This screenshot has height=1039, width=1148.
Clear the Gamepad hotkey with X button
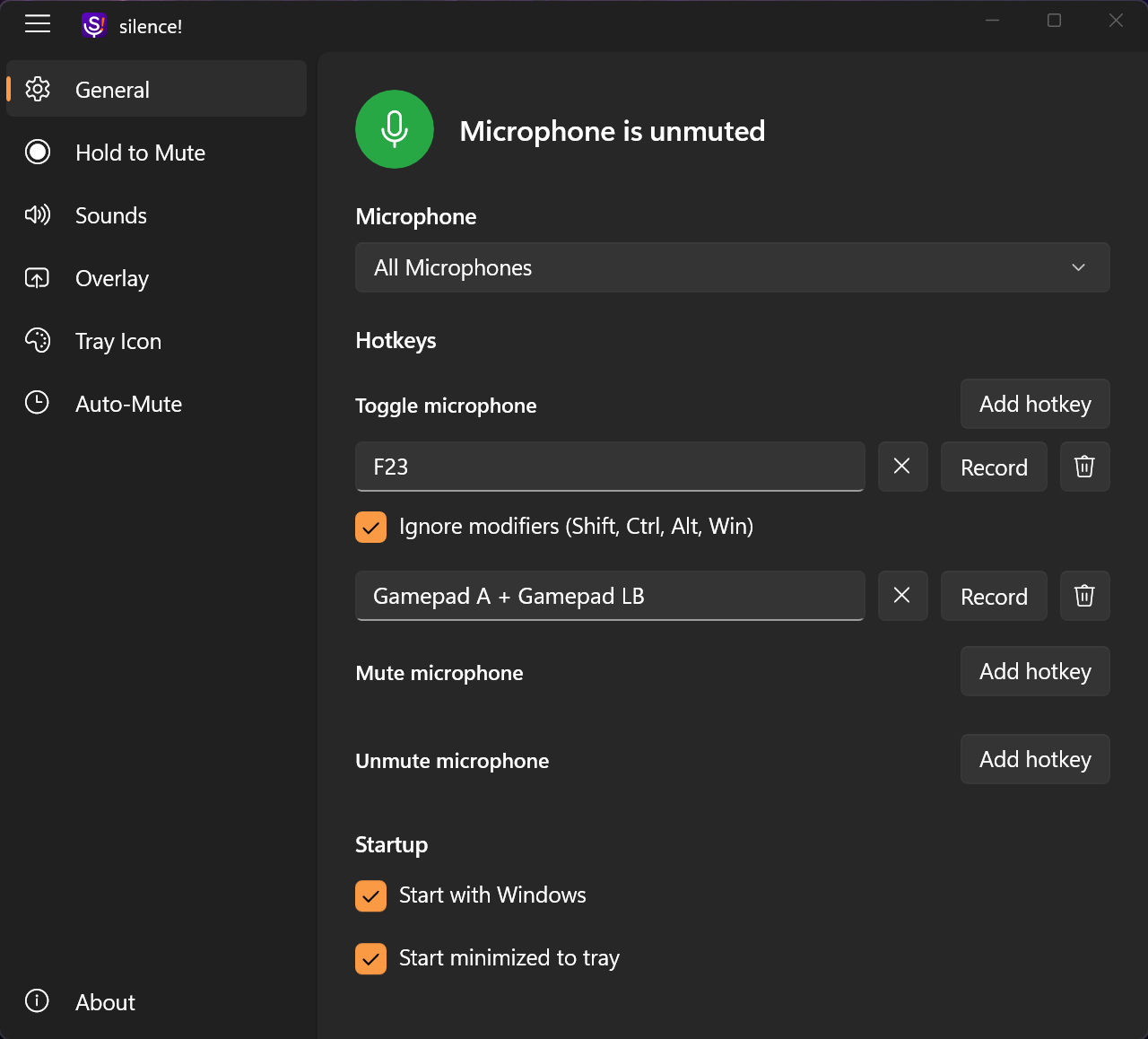pyautogui.click(x=902, y=596)
